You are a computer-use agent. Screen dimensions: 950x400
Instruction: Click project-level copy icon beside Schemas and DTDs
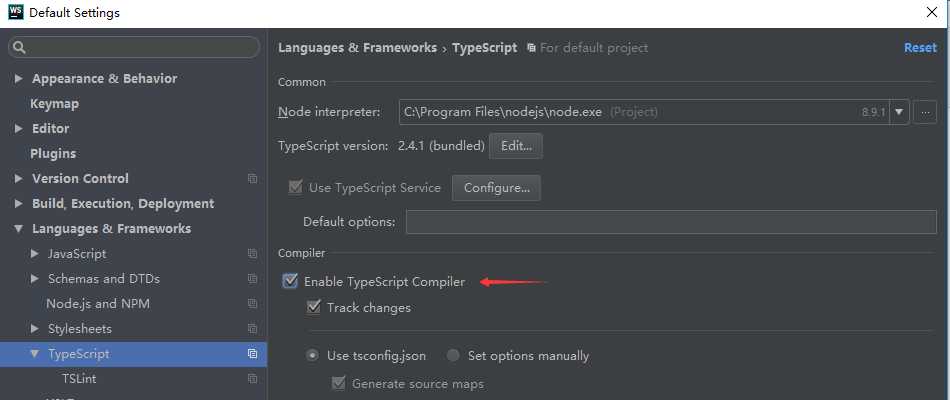pos(253,279)
